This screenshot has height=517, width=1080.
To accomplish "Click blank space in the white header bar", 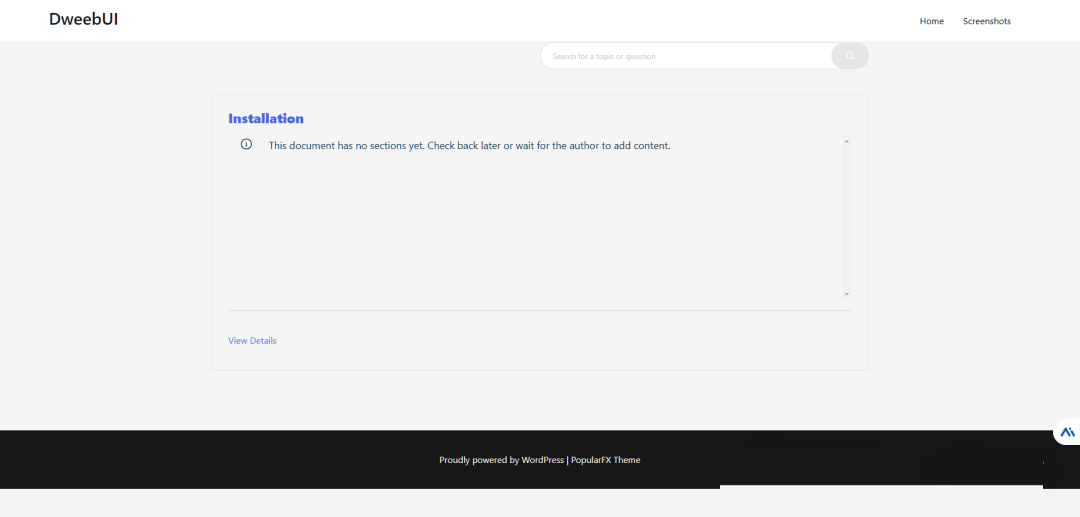I will pos(500,20).
